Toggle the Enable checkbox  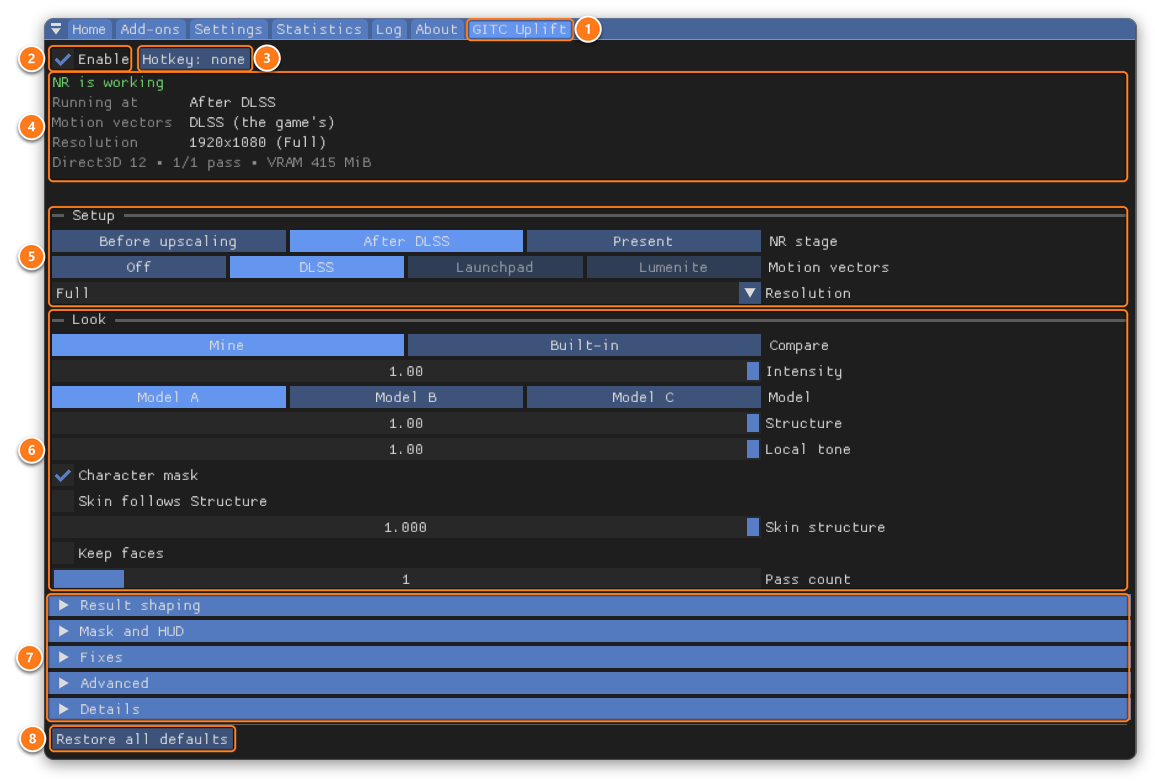point(63,60)
